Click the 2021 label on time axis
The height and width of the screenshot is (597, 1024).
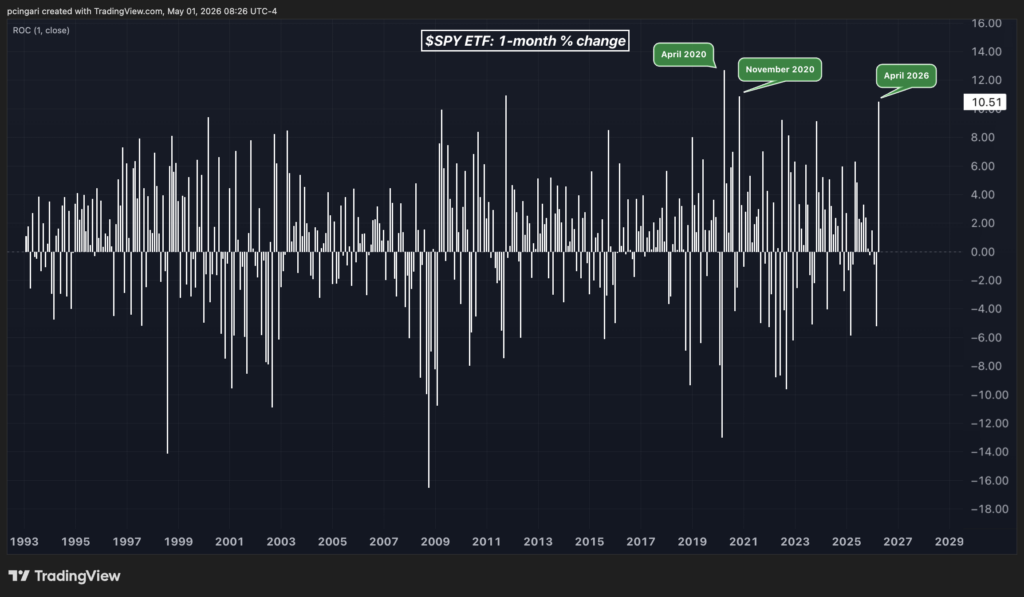pyautogui.click(x=743, y=541)
